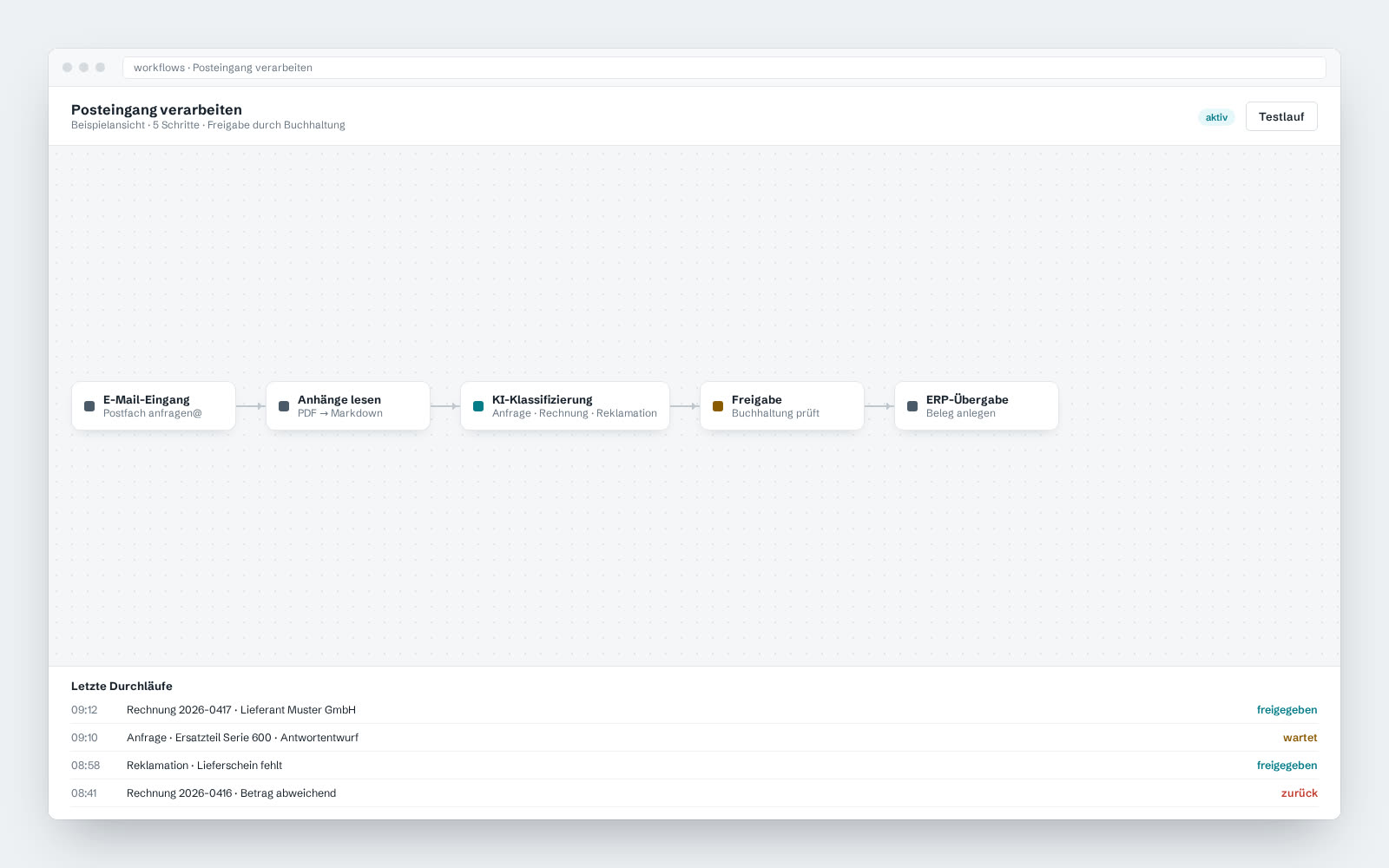The width and height of the screenshot is (1389, 868).
Task: Select the Freigabe step title
Action: (x=757, y=399)
